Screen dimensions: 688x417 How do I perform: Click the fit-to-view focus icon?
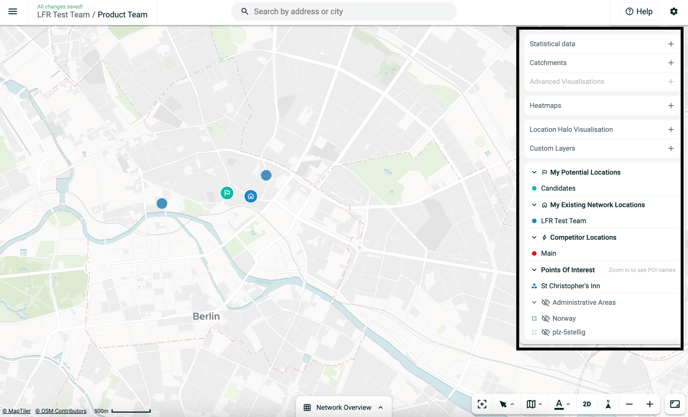(x=482, y=405)
